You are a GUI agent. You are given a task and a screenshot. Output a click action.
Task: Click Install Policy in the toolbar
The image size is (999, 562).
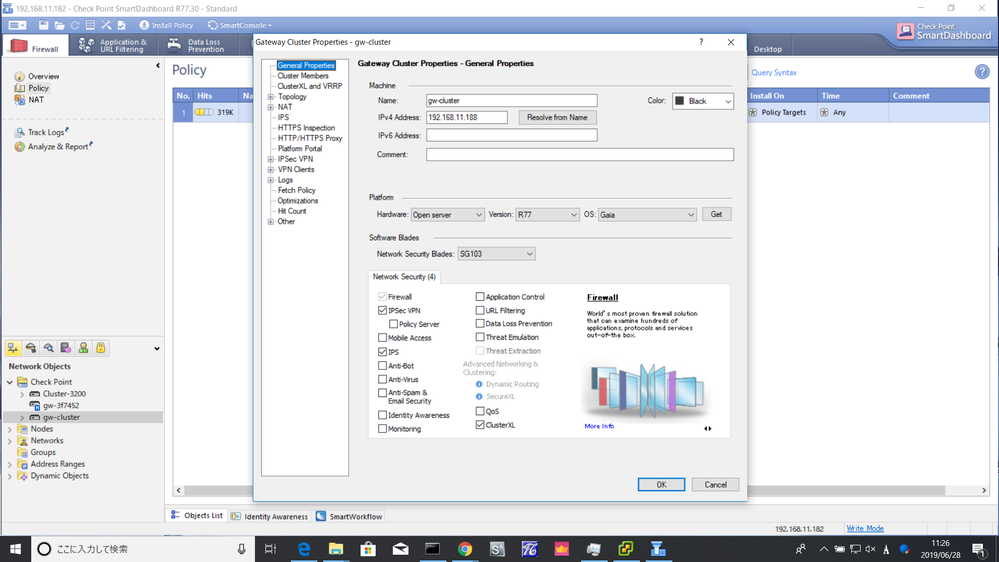point(166,25)
